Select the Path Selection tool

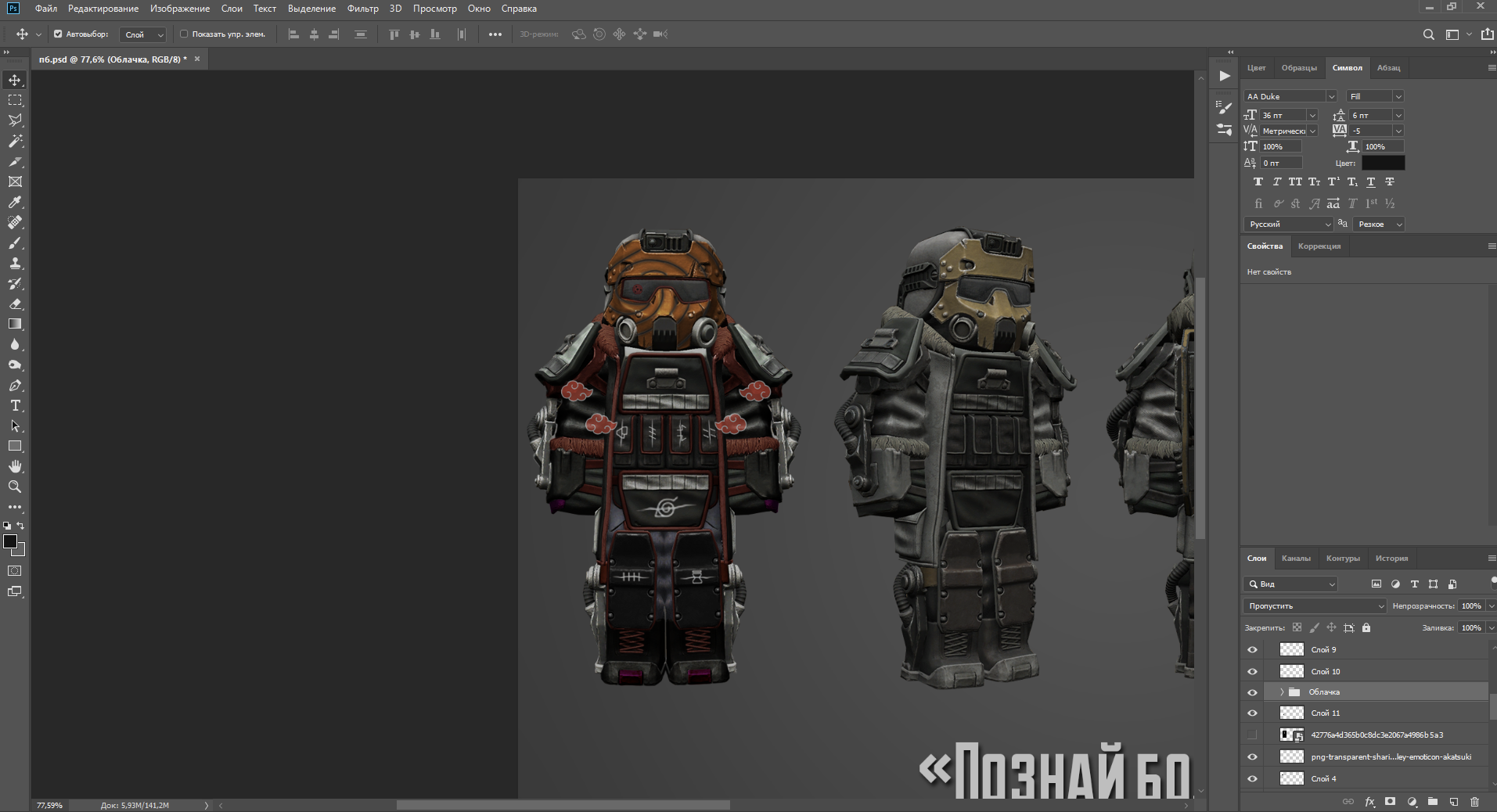pos(15,426)
